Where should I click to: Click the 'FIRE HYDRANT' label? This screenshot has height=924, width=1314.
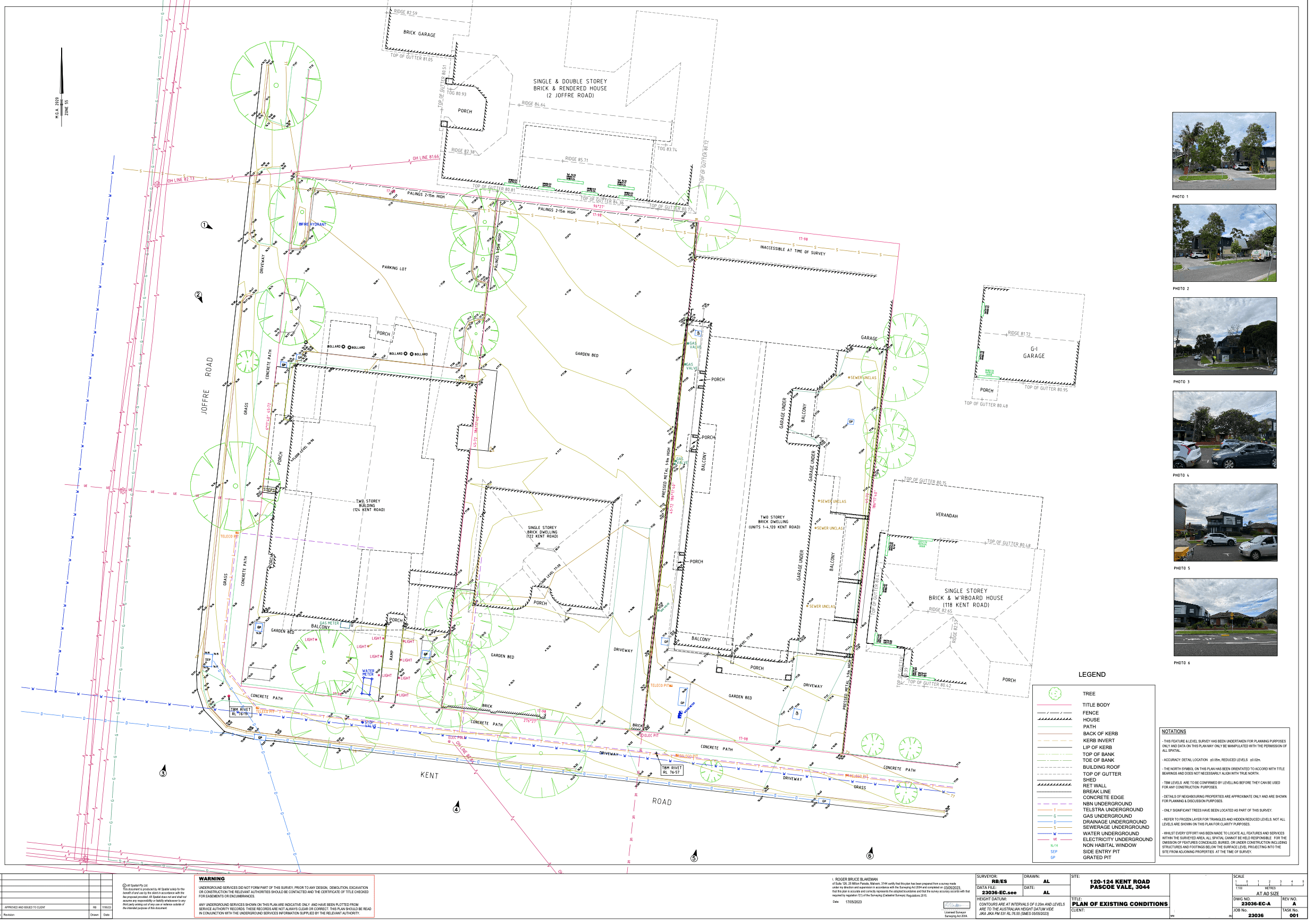coord(314,224)
